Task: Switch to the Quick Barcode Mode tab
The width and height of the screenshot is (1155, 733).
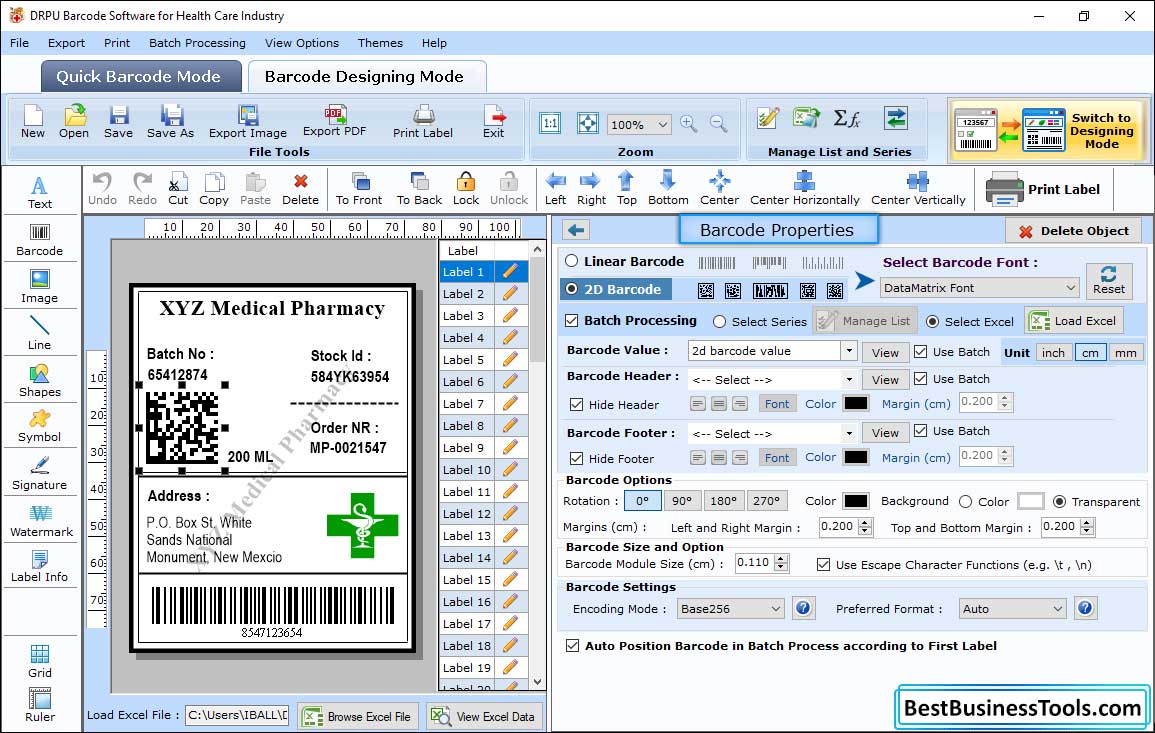Action: (140, 77)
